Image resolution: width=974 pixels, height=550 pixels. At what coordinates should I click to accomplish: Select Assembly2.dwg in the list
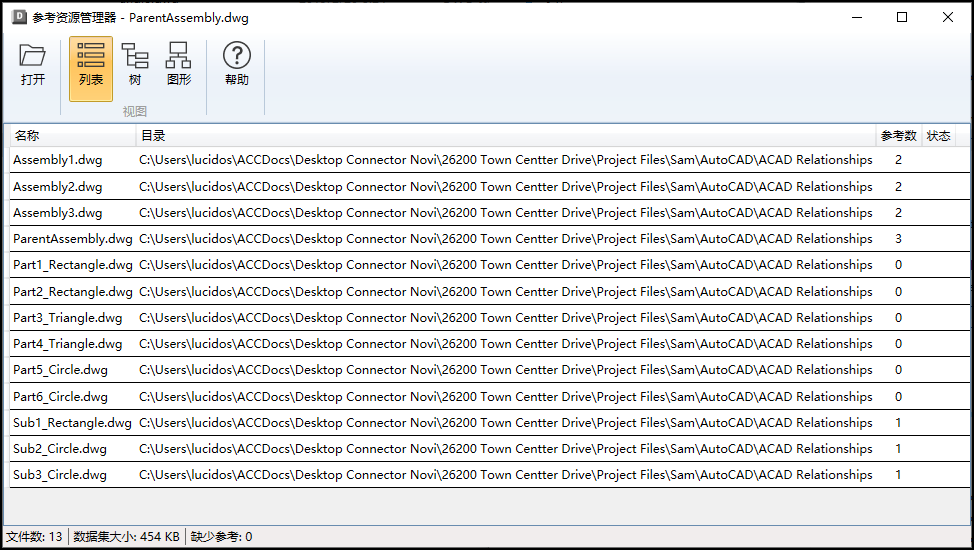click(x=58, y=186)
